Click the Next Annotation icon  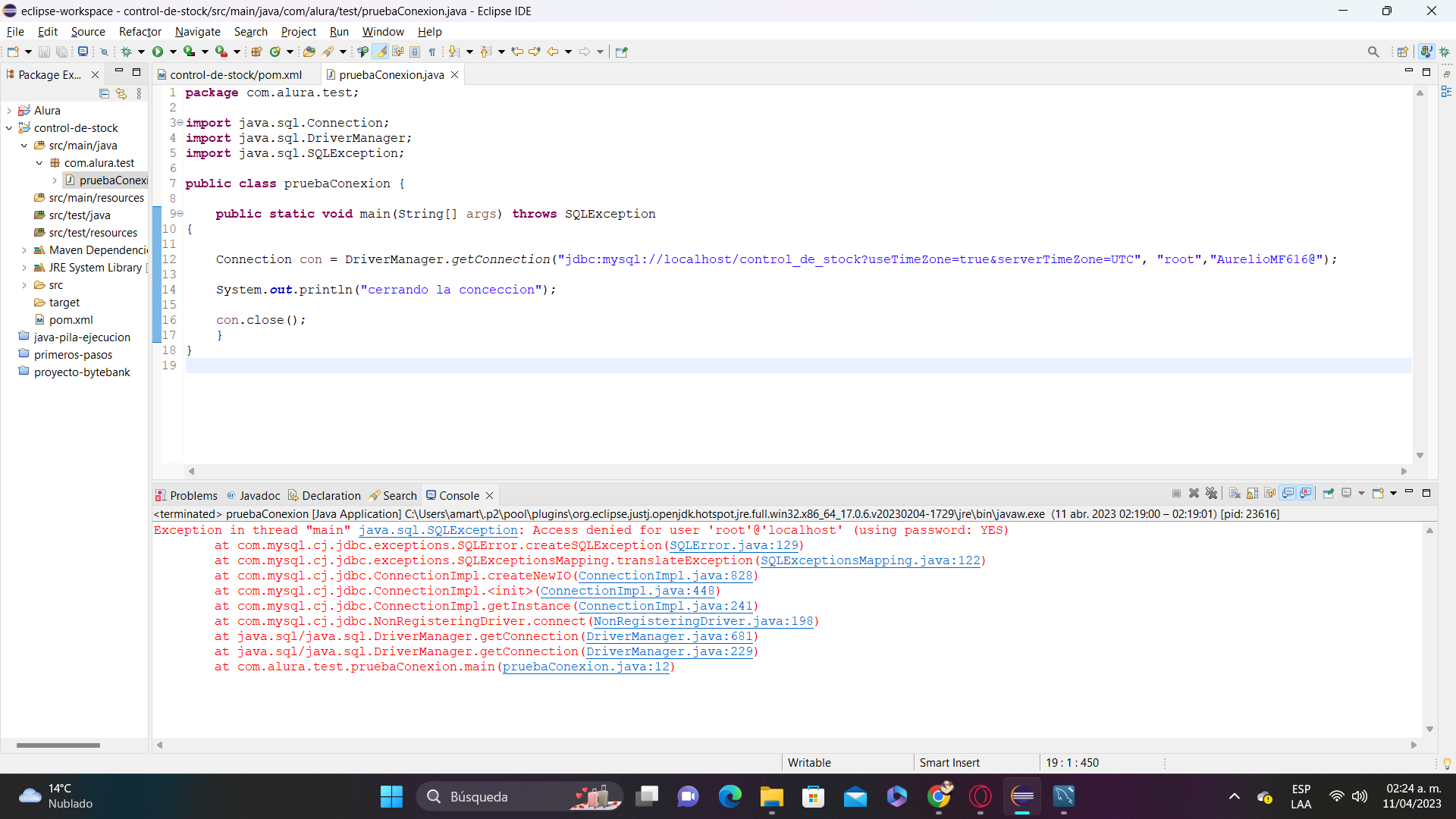453,52
